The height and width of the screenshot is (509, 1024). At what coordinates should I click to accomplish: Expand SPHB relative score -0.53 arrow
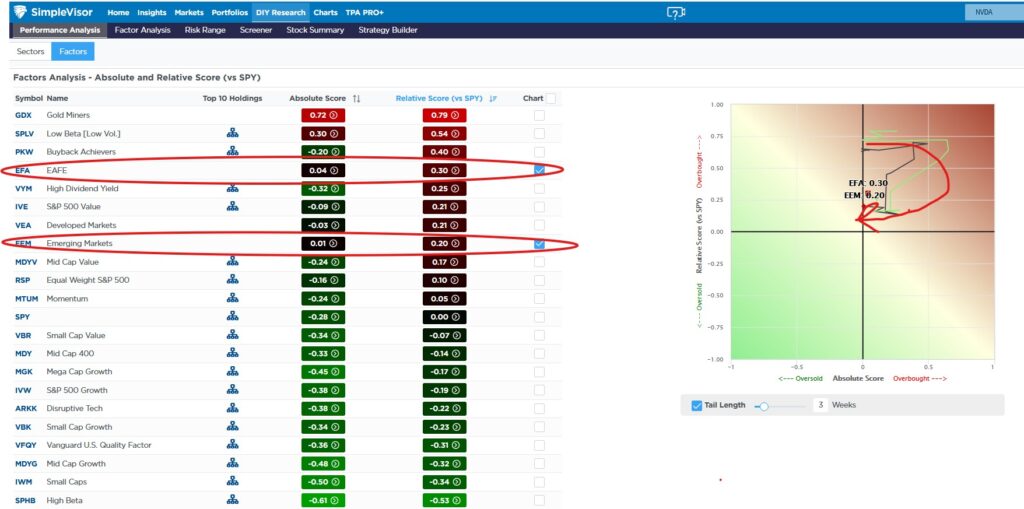455,501
